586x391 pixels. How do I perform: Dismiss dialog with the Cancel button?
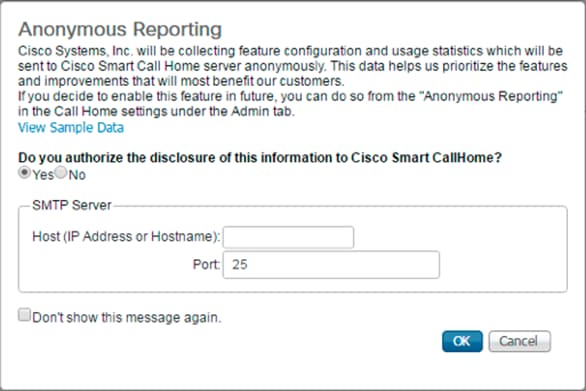pos(519,341)
